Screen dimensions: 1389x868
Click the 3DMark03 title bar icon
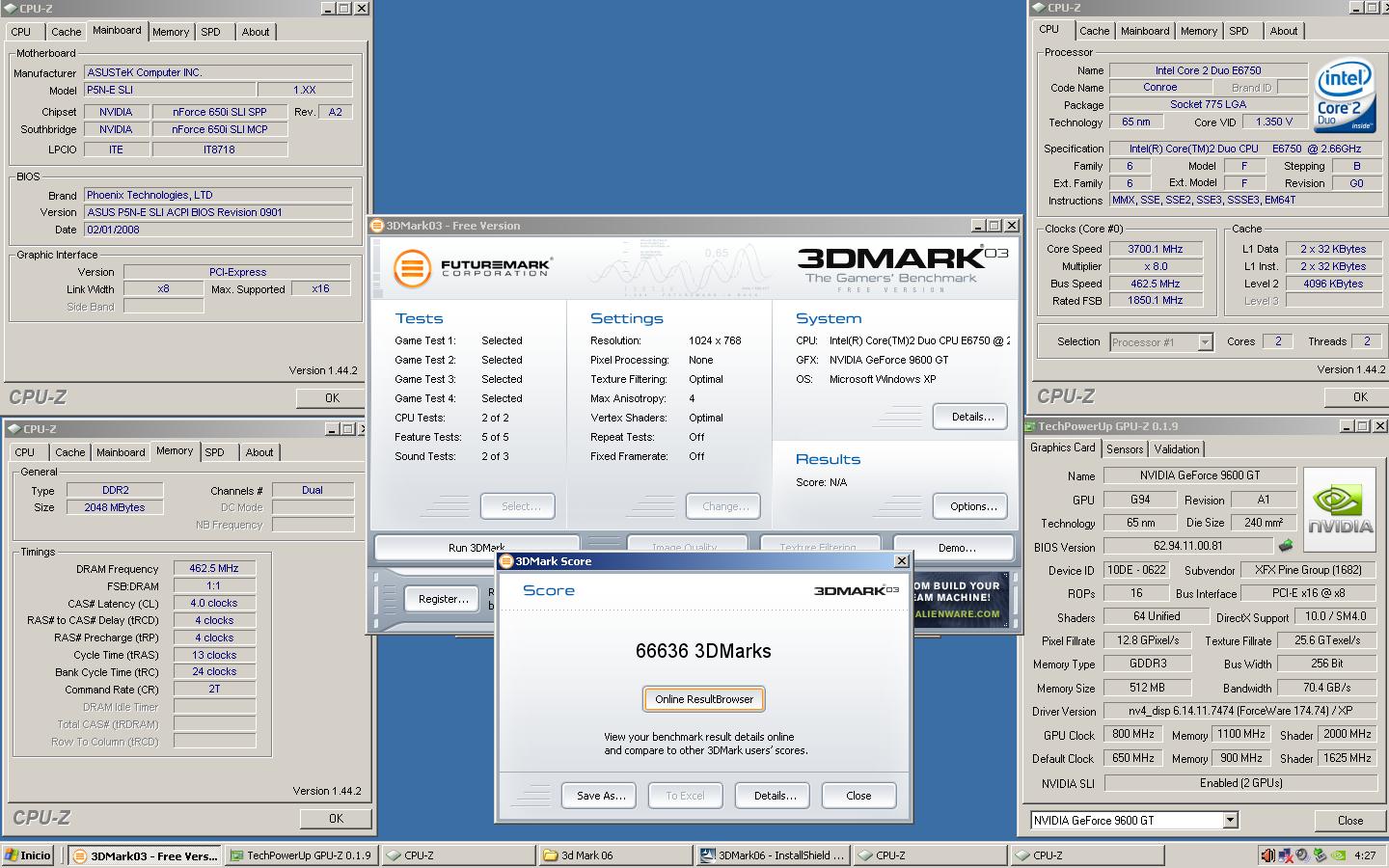click(x=377, y=226)
